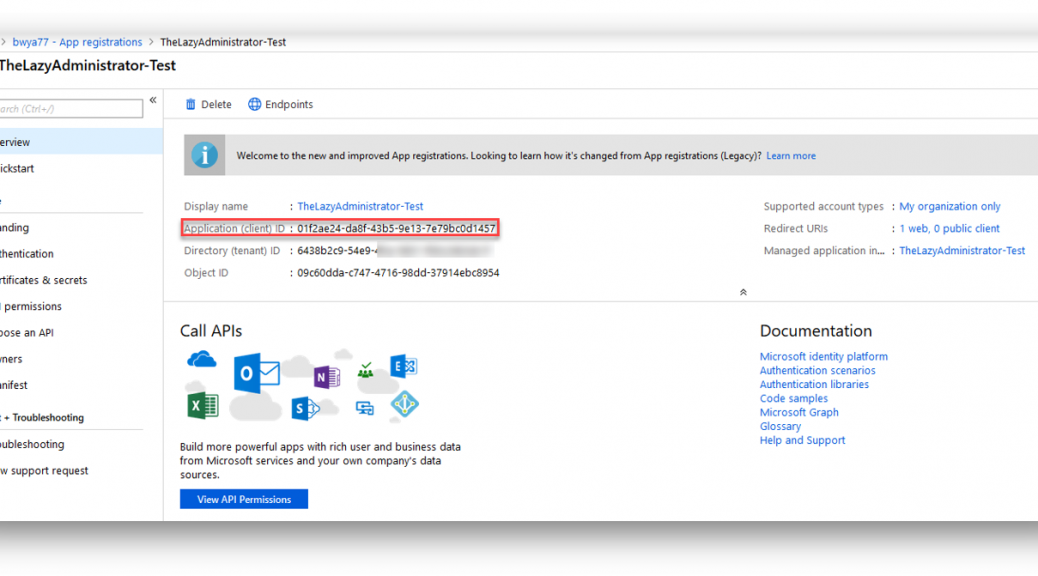1038x576 pixels.
Task: Click the blue info icon in banner
Action: pos(205,156)
